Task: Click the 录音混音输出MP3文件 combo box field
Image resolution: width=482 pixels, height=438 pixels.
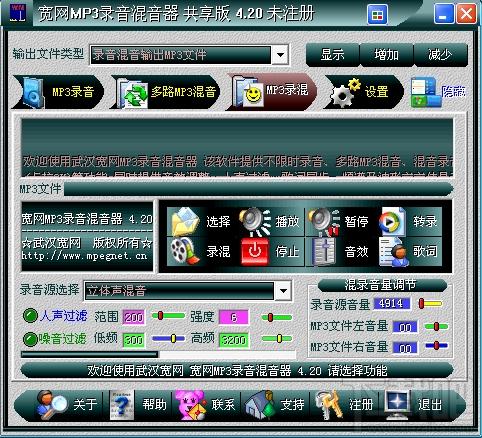Action: (x=181, y=55)
